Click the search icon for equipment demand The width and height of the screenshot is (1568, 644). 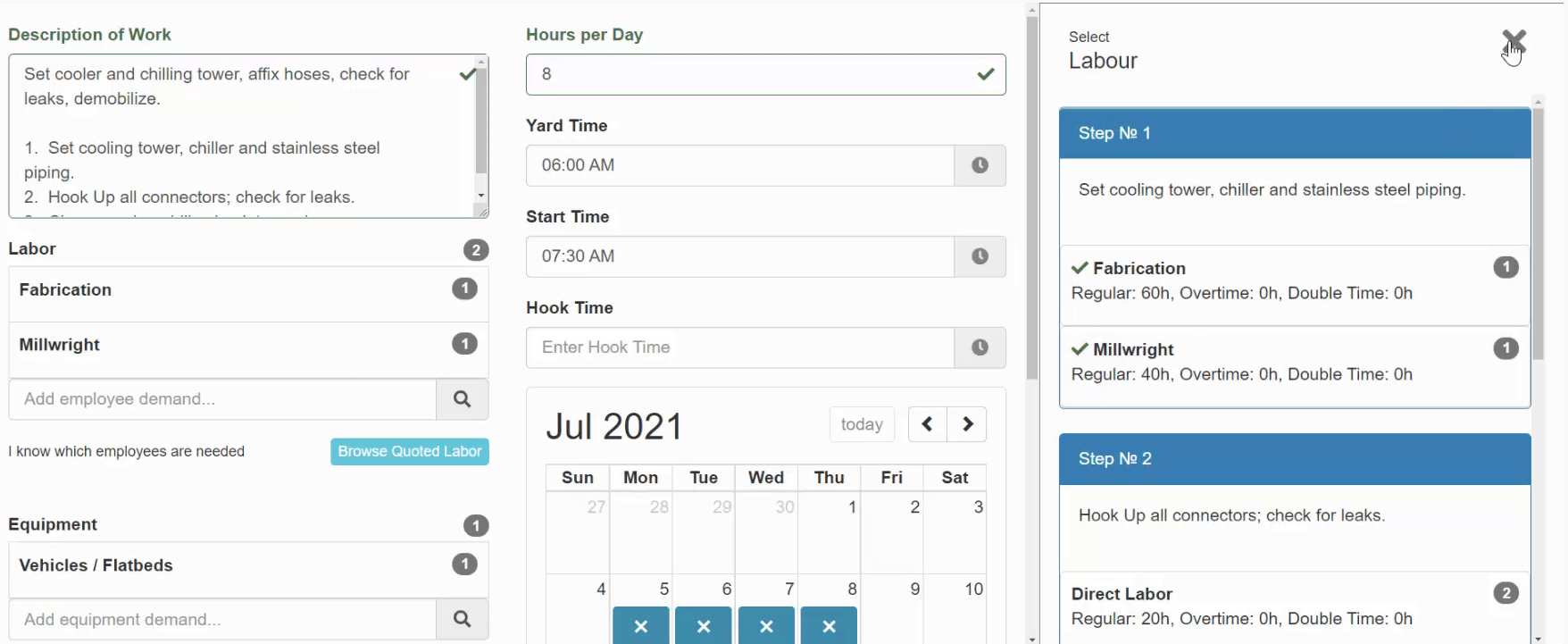[463, 619]
